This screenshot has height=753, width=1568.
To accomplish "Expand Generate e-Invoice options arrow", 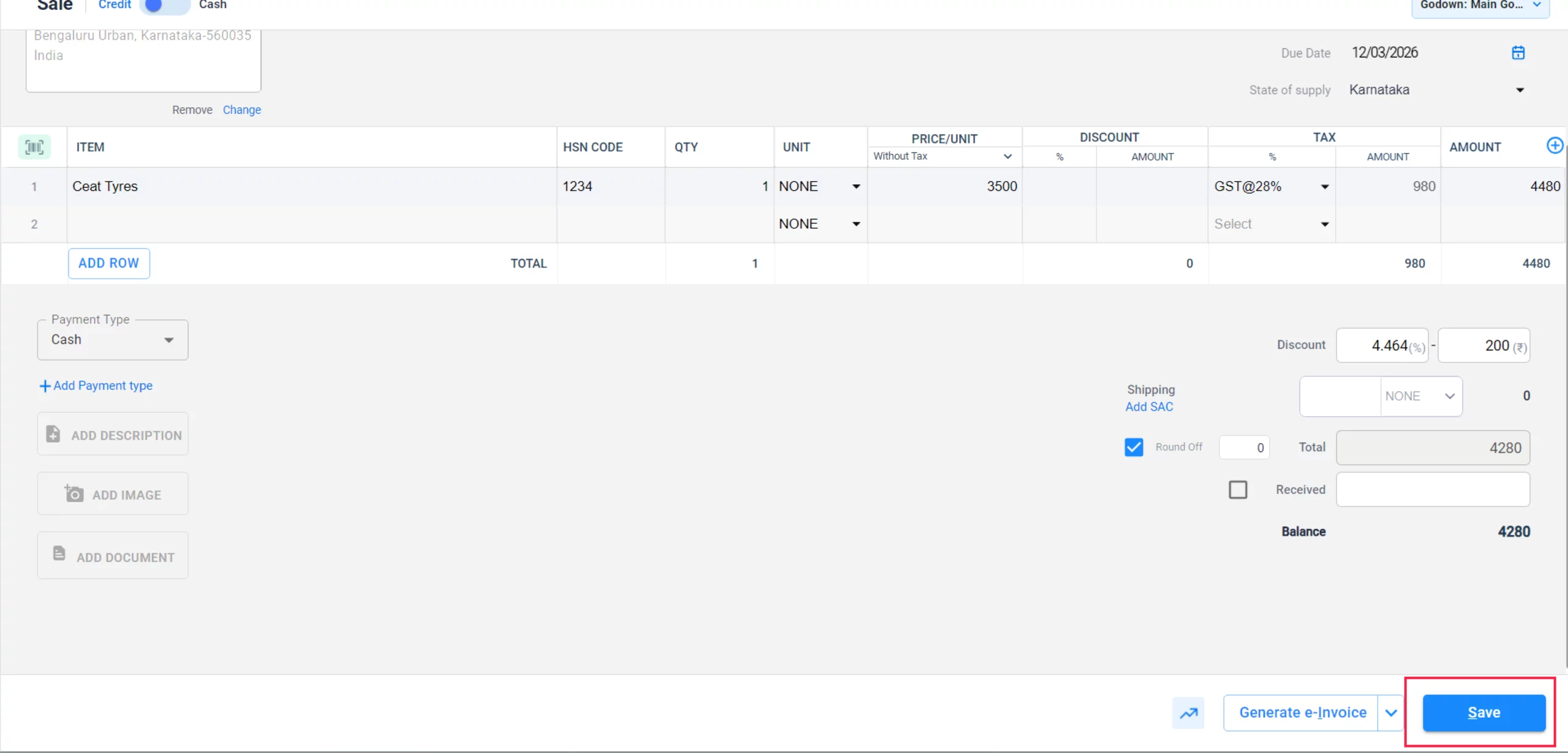I will 1391,713.
